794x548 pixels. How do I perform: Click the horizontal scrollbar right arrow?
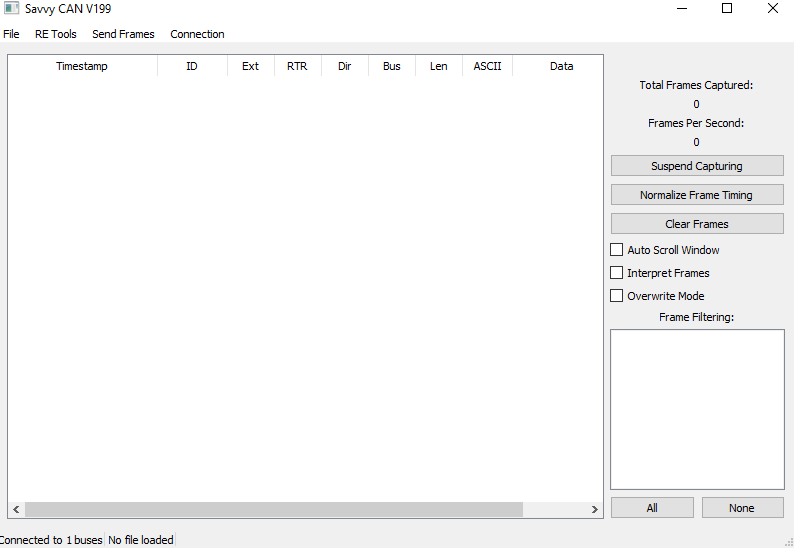click(x=594, y=510)
